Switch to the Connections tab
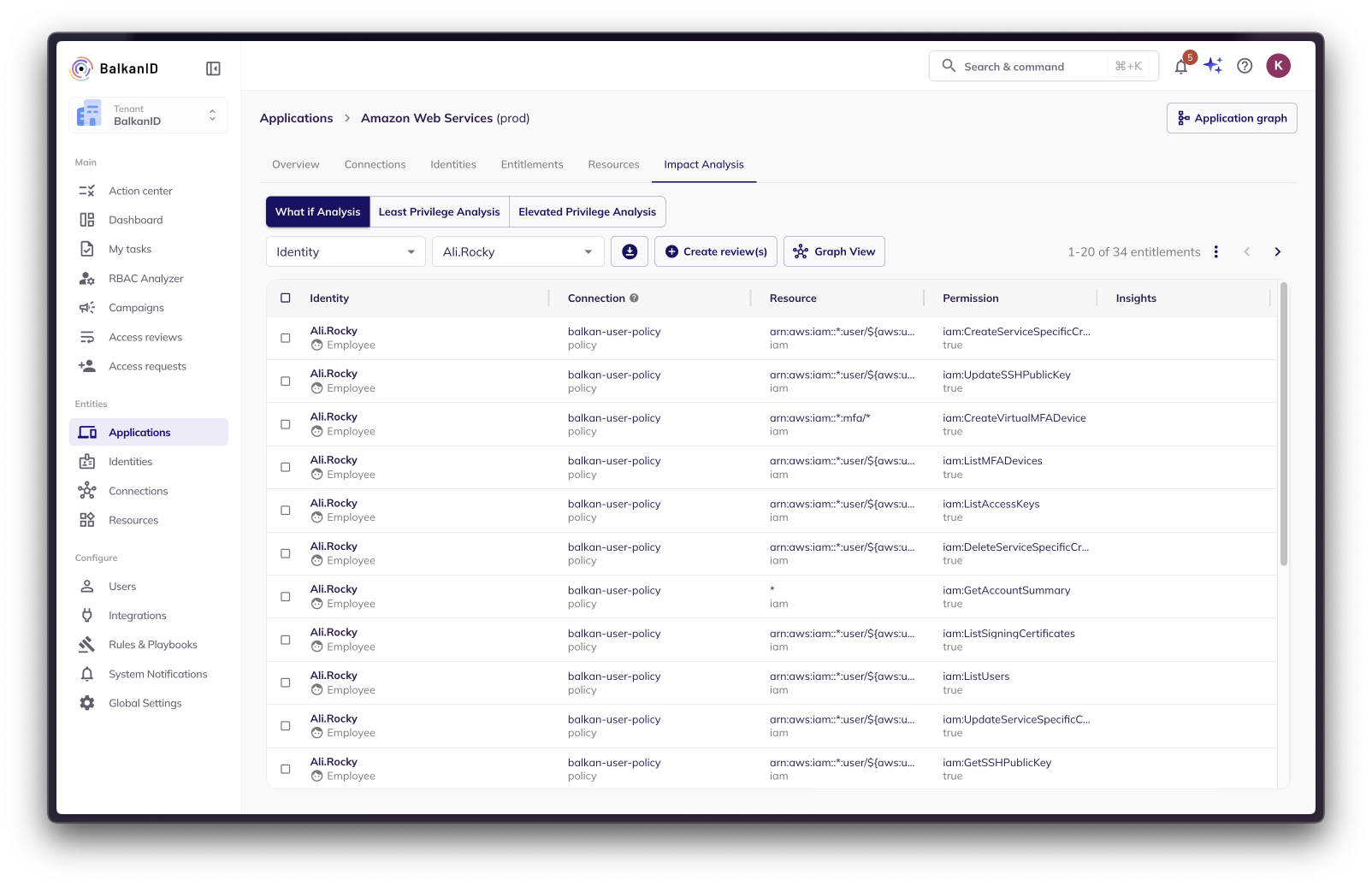Screen dimensions: 1372x886 coord(375,164)
